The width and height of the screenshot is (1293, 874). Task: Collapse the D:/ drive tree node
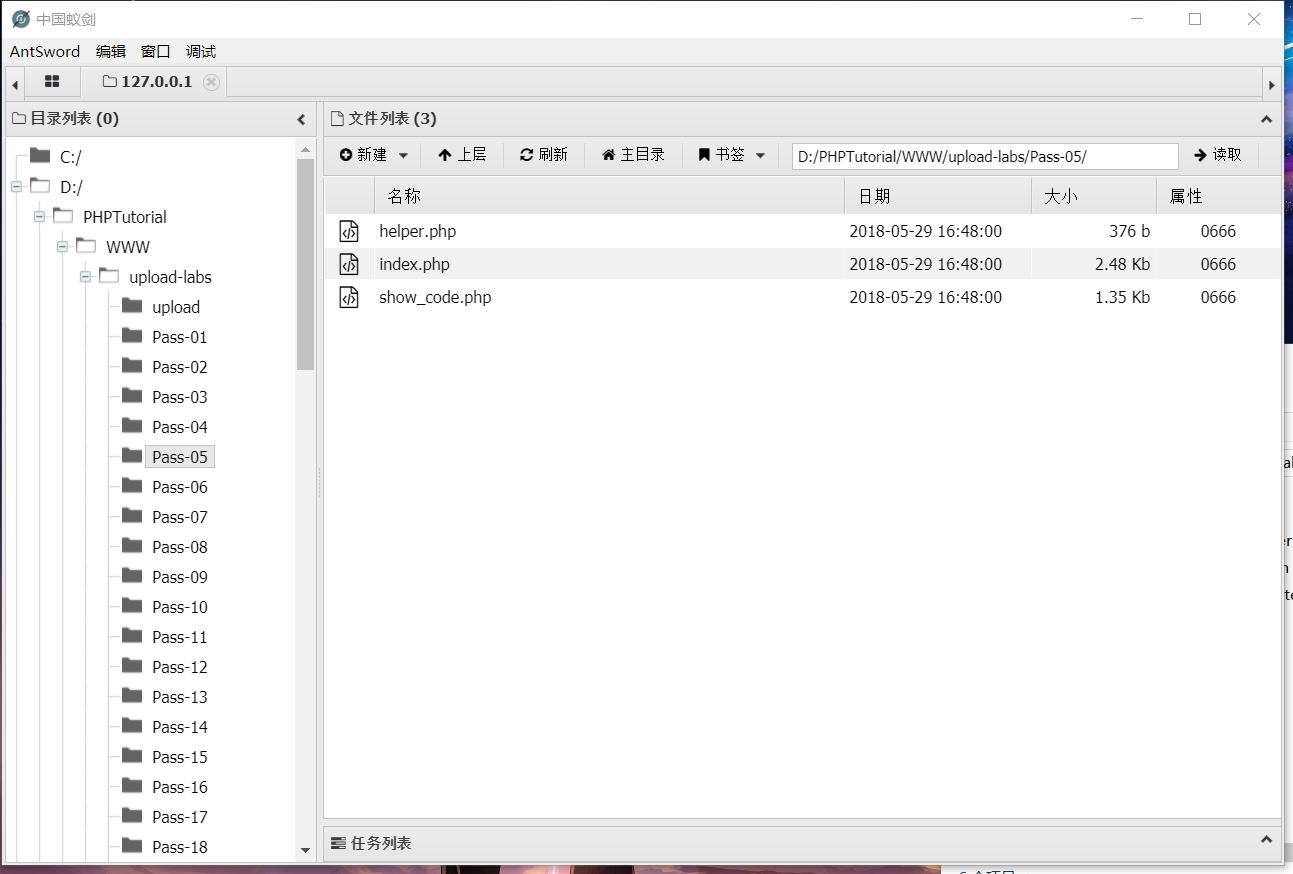click(16, 186)
